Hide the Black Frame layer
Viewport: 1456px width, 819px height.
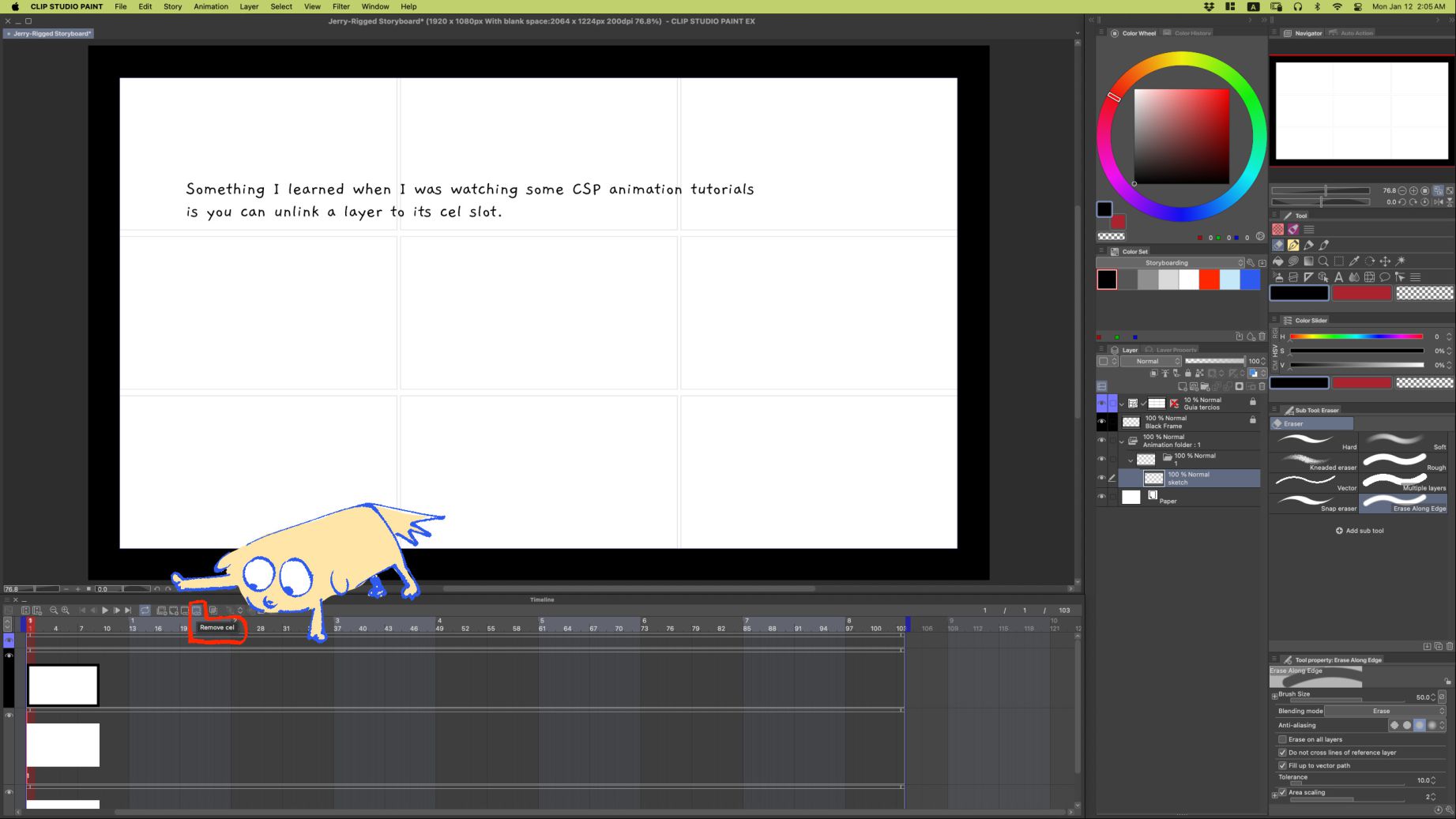pyautogui.click(x=1101, y=422)
